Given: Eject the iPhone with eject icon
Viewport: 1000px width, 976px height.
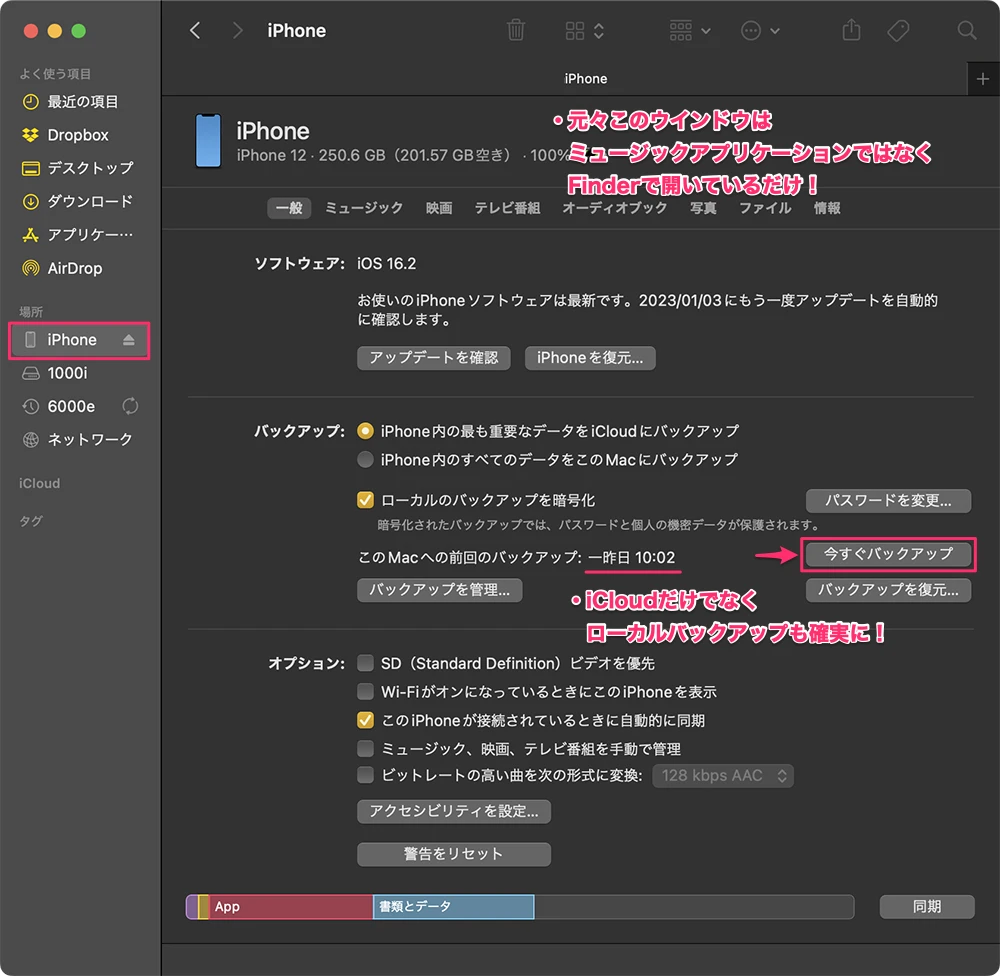Looking at the screenshot, I should click(x=129, y=340).
